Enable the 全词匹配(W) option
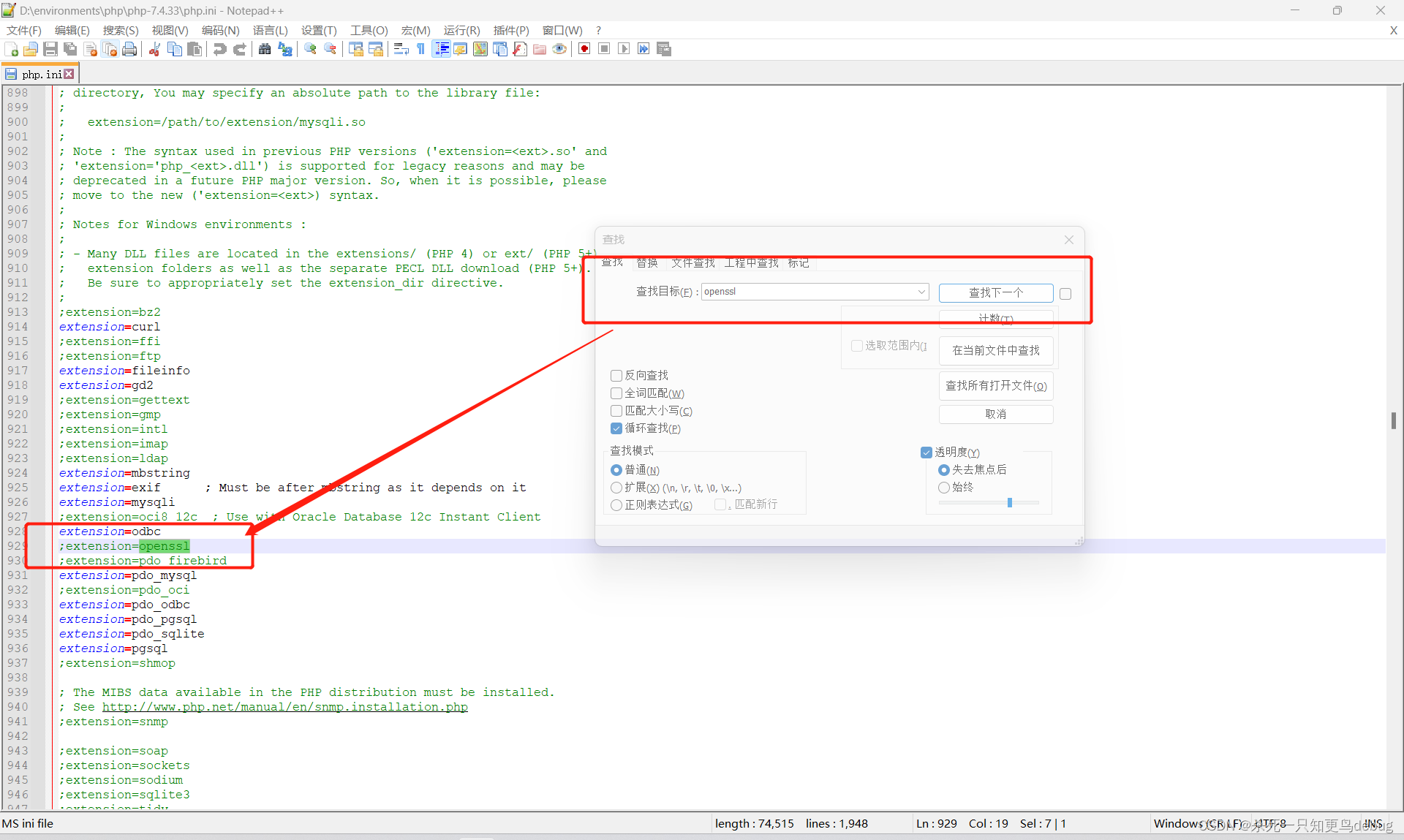 pos(616,393)
